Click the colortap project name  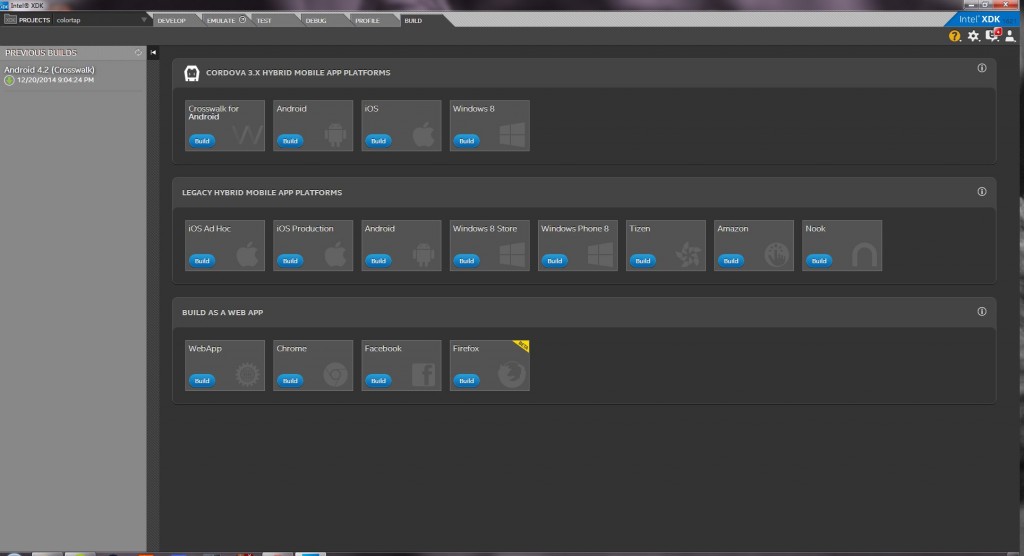tap(69, 20)
